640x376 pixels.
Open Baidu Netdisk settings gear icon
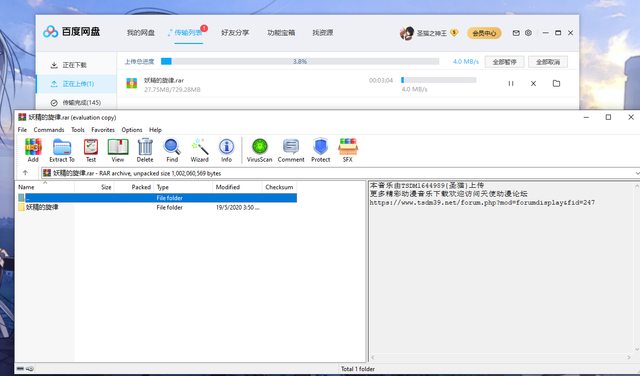pyautogui.click(x=528, y=33)
